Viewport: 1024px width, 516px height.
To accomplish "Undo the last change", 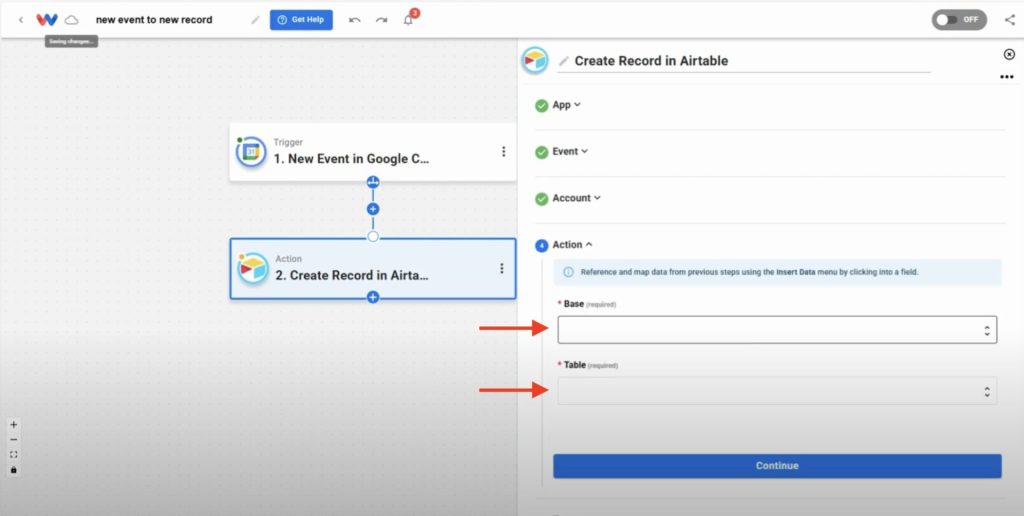I will (355, 20).
